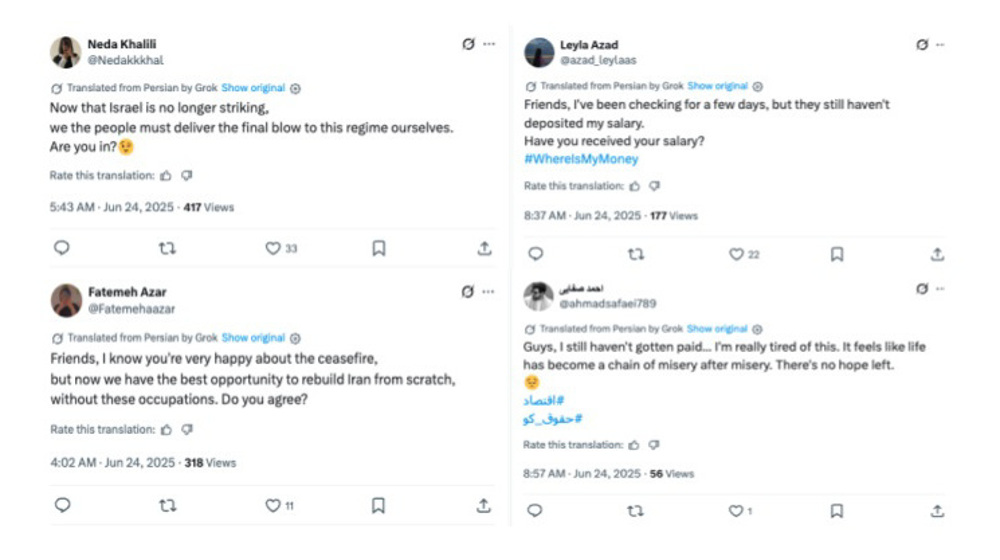
Task: Open more options menu on Fatemeh Azar's tweet
Action: pyautogui.click(x=489, y=292)
